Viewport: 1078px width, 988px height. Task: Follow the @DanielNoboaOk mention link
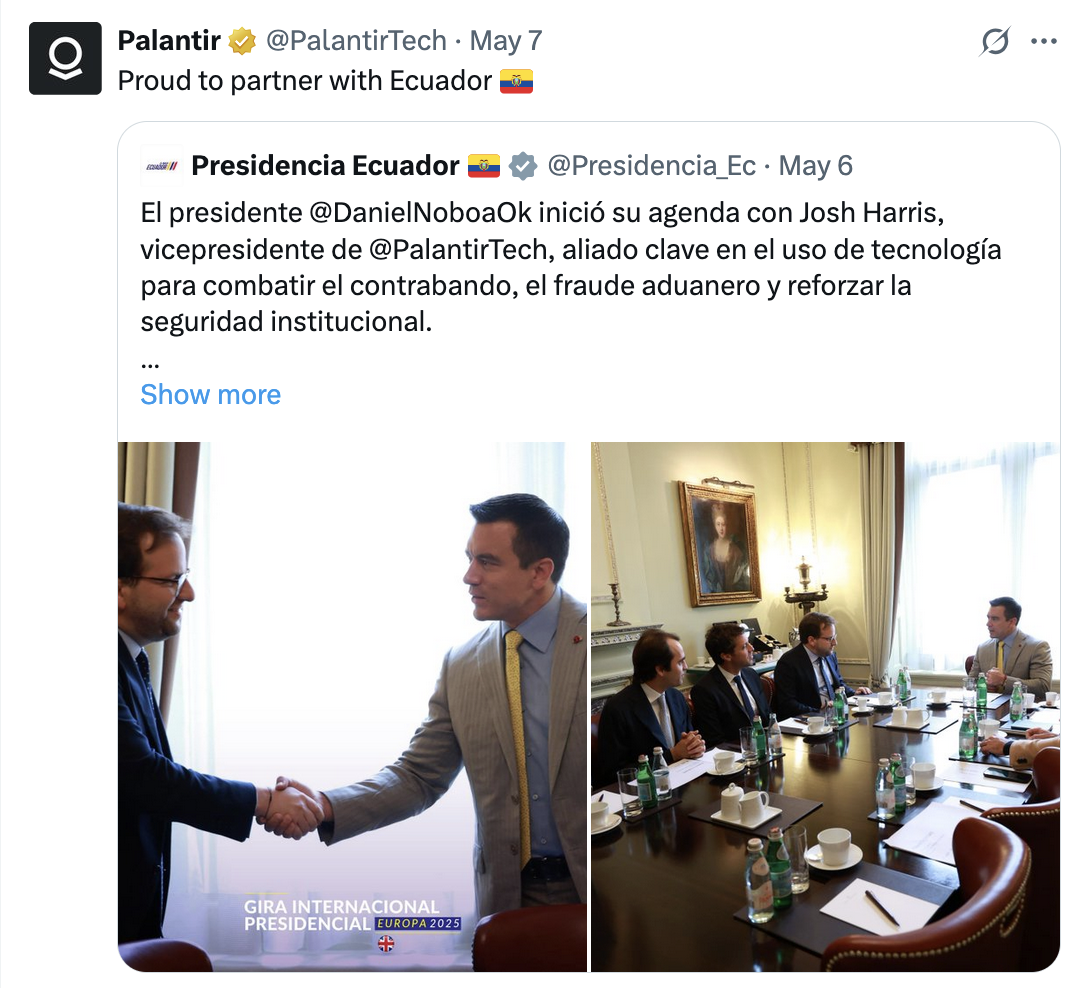[x=420, y=213]
